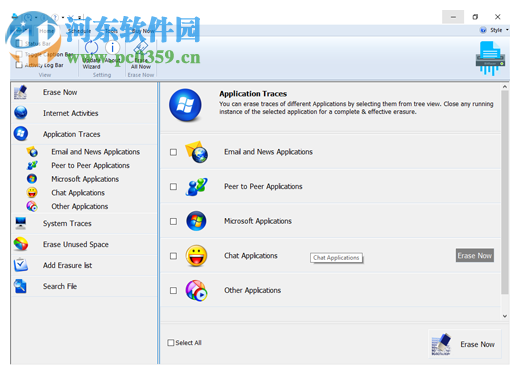Click the sidebar Email and News envelope icon
527x371 pixels.
click(32, 152)
